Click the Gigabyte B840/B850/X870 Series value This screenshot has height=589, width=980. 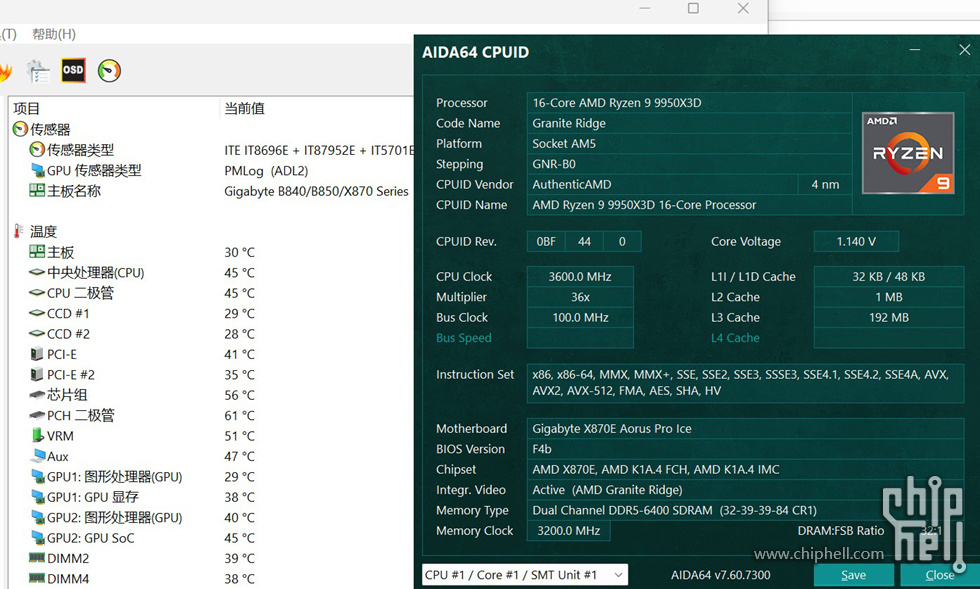[316, 191]
